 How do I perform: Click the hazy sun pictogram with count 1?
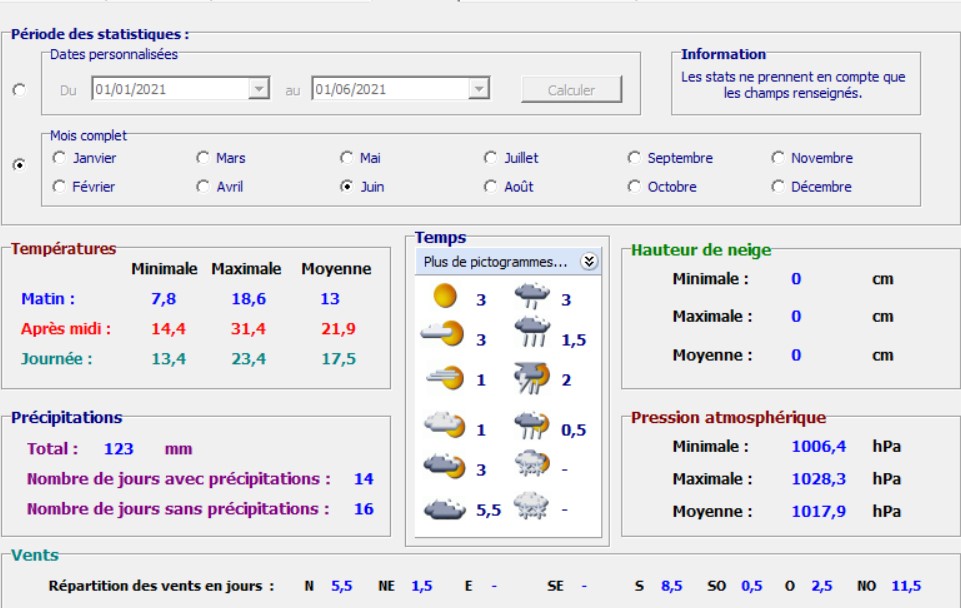coord(445,378)
